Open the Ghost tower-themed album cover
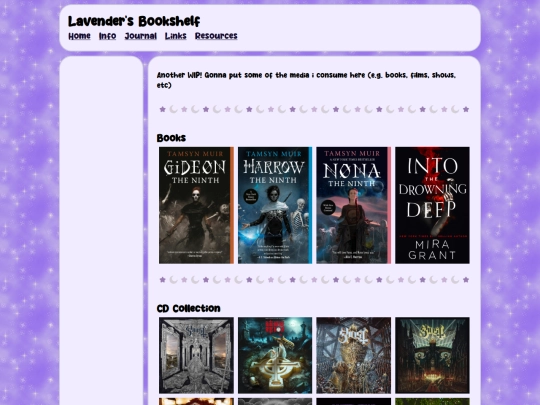The image size is (540, 405). (354, 355)
